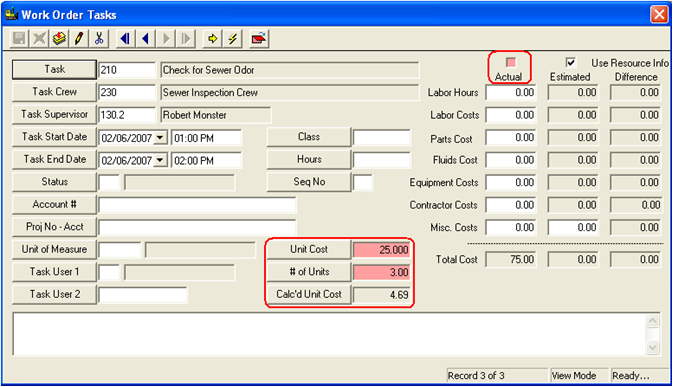Click the Task End Date button

click(x=54, y=159)
